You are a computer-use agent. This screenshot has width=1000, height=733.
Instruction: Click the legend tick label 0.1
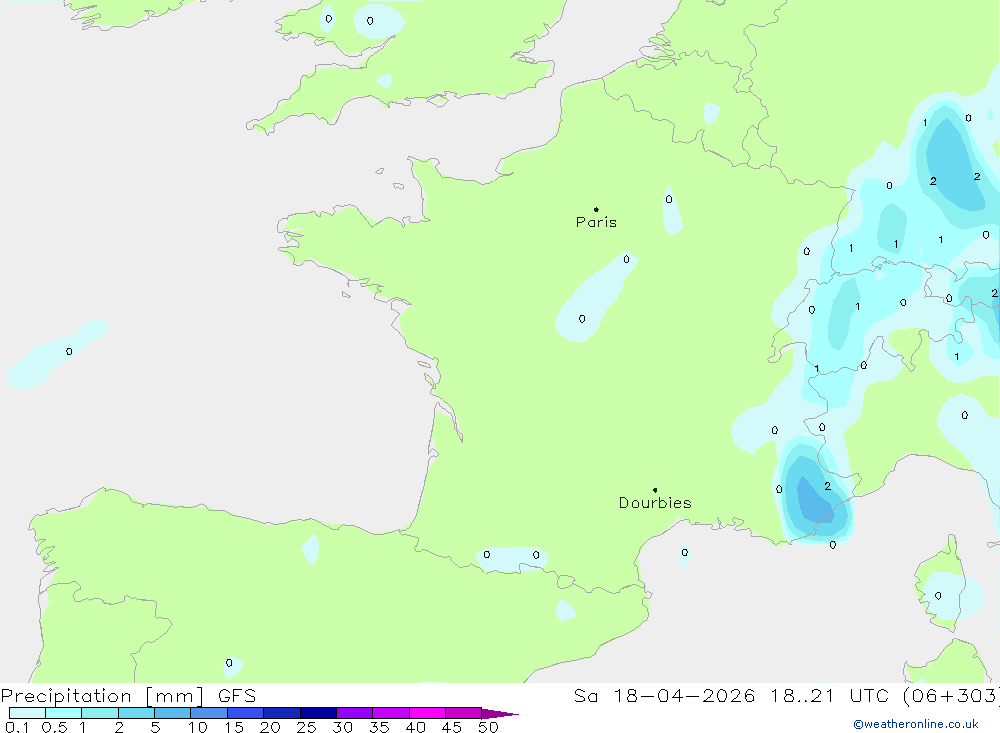point(17,727)
